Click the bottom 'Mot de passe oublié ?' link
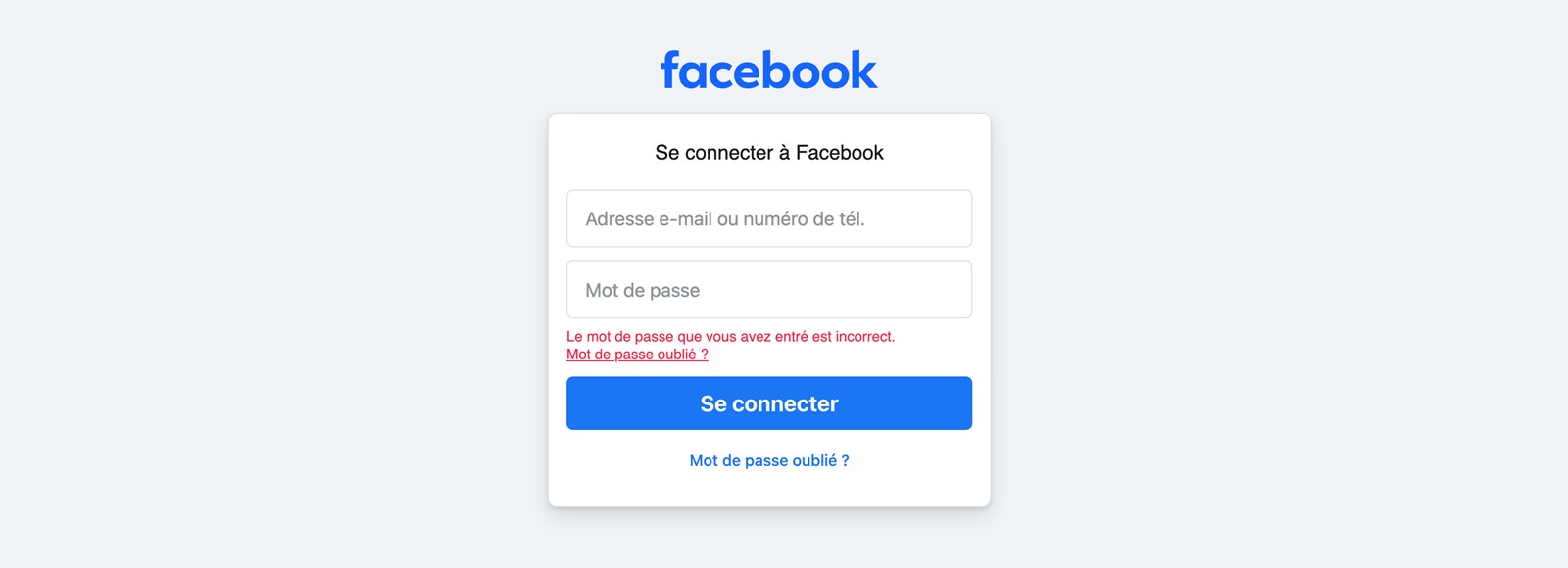 769,460
